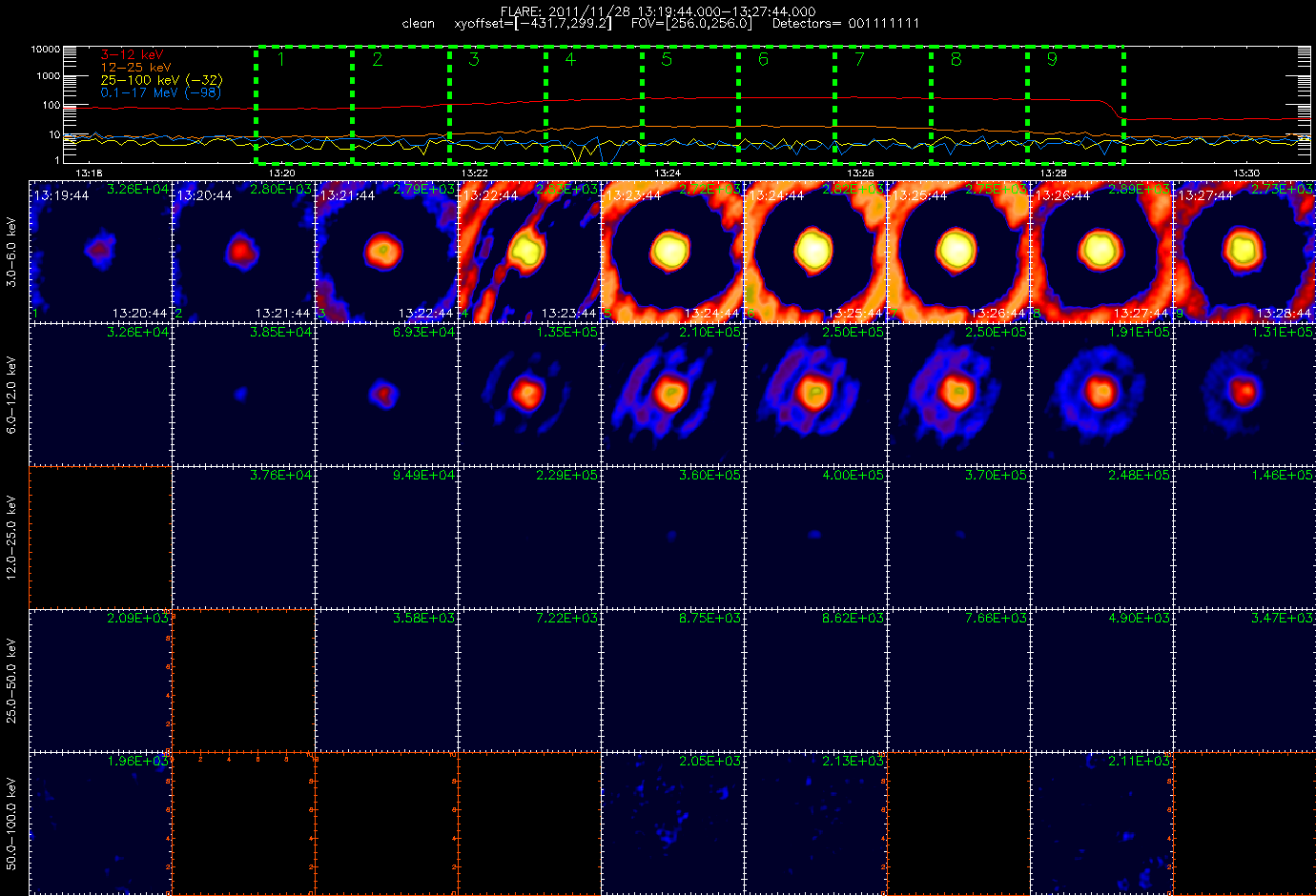Open the 6-12 keV image labeled 2.10E+05
1316x896 pixels.
(x=672, y=395)
